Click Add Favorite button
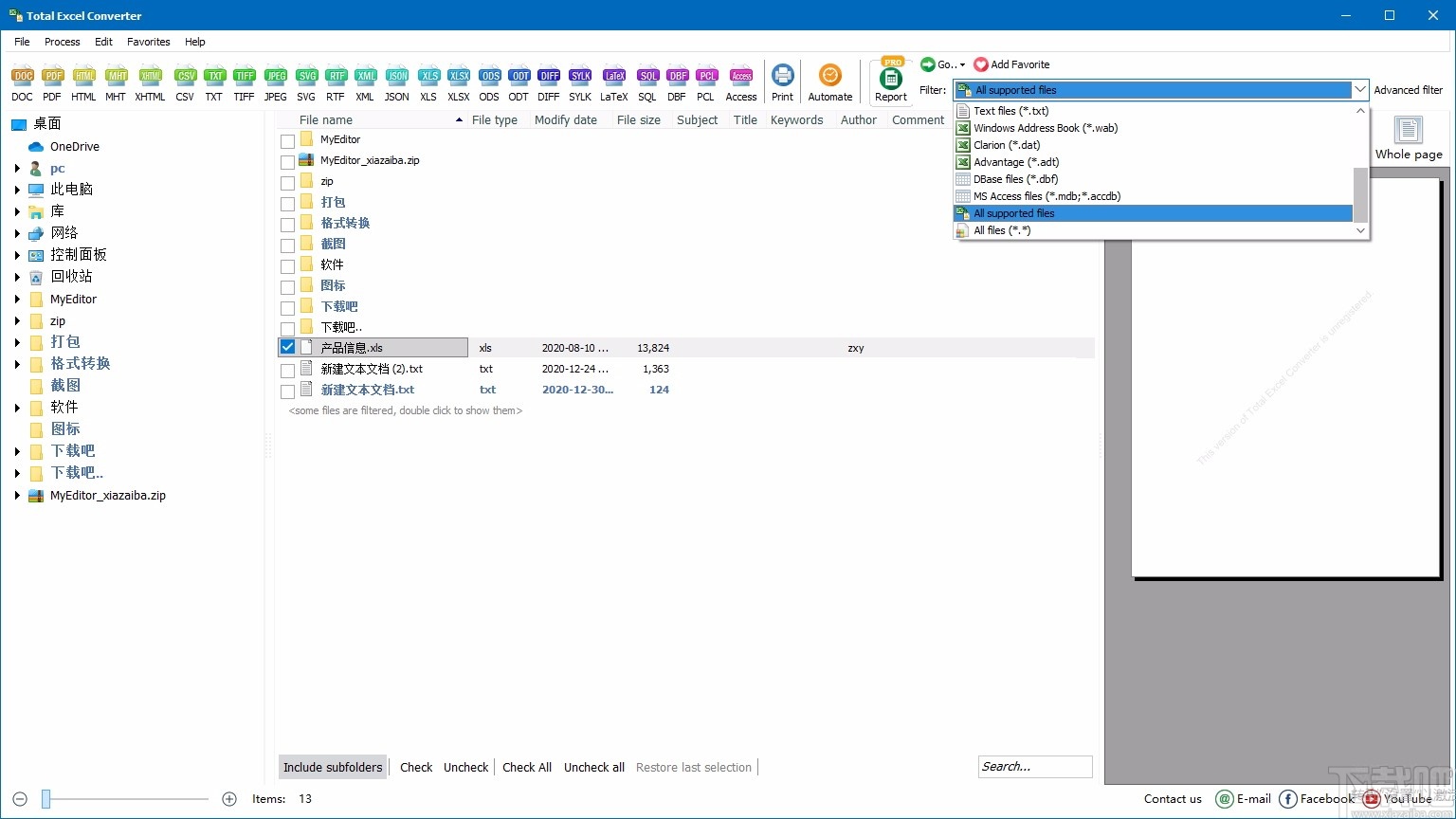Screen dimensions: 1456x819 pyautogui.click(x=1011, y=64)
